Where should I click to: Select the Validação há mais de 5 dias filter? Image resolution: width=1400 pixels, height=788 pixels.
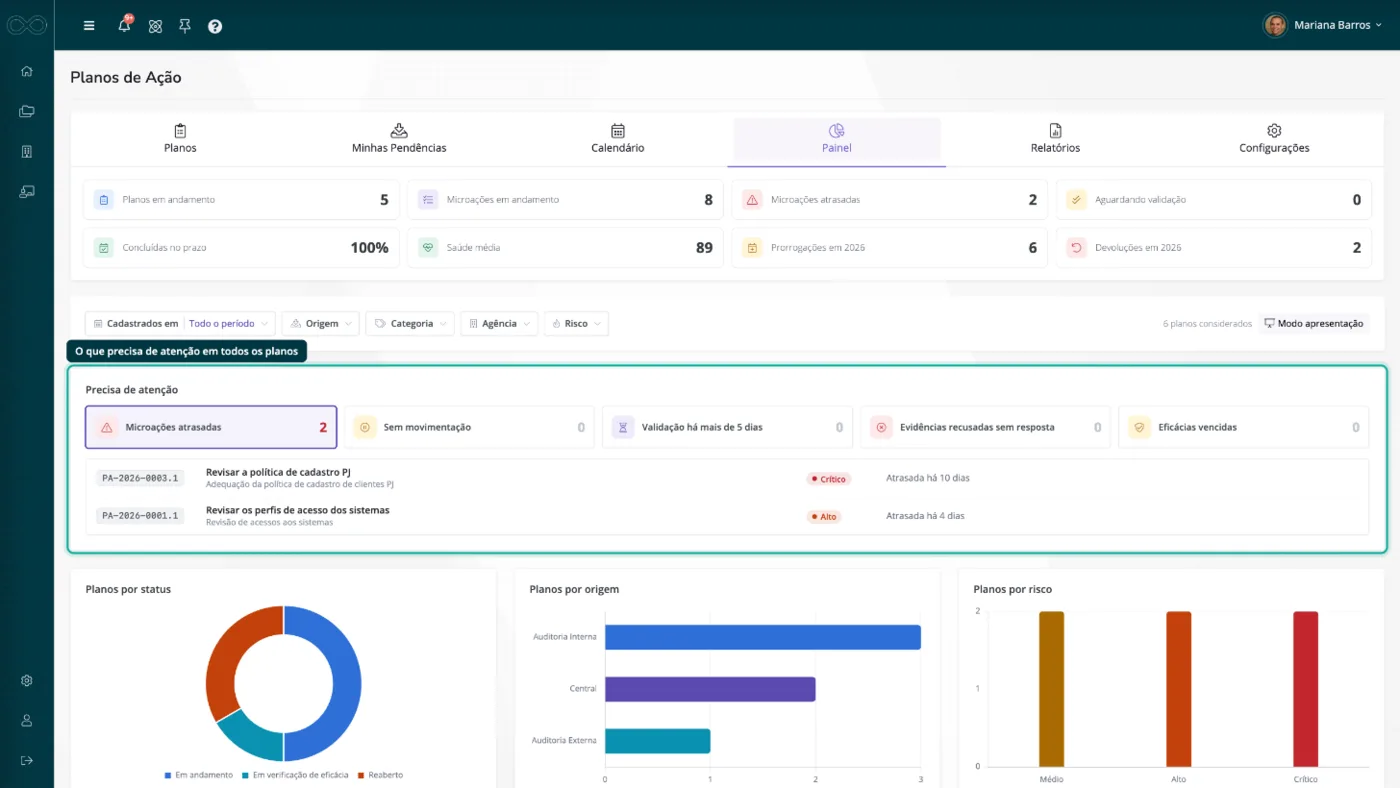727,427
